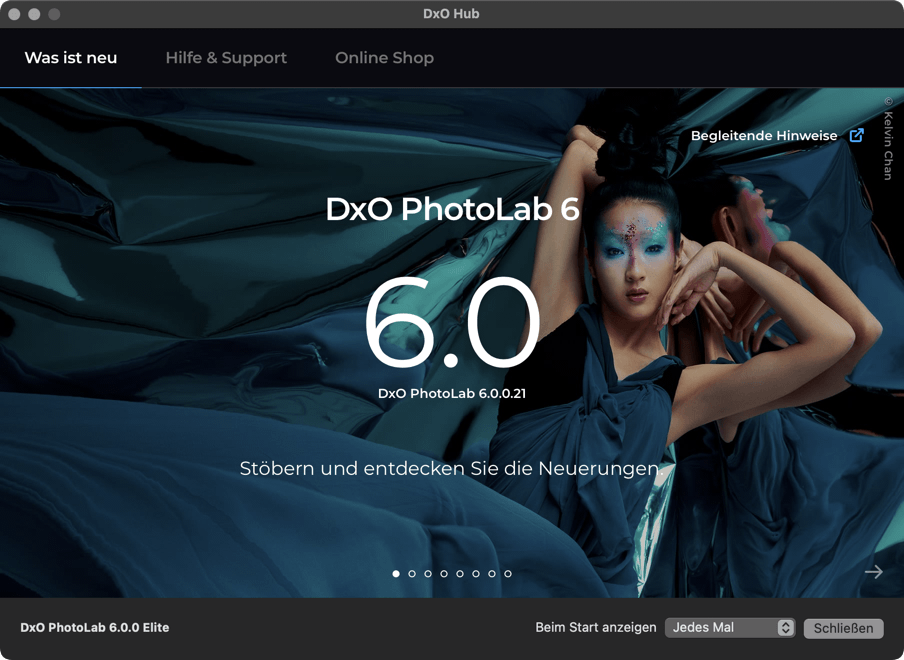
Task: Select the third carousel page dot
Action: (x=428, y=574)
